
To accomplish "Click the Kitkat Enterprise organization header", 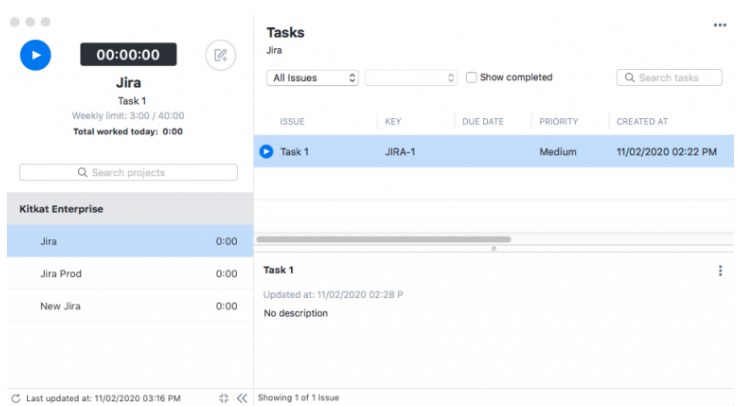I will pyautogui.click(x=61, y=210).
